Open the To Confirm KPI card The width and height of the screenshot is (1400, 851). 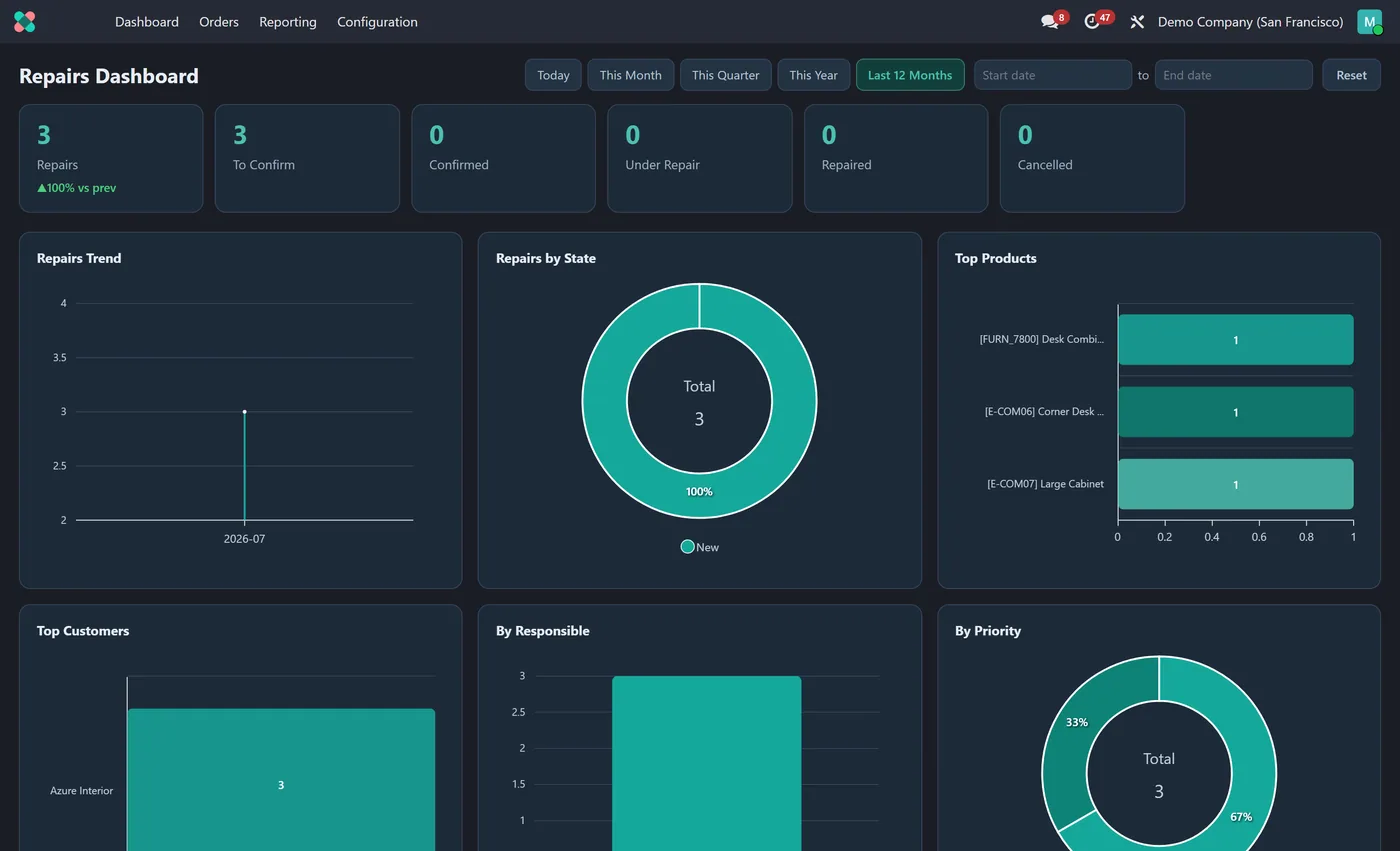tap(307, 158)
